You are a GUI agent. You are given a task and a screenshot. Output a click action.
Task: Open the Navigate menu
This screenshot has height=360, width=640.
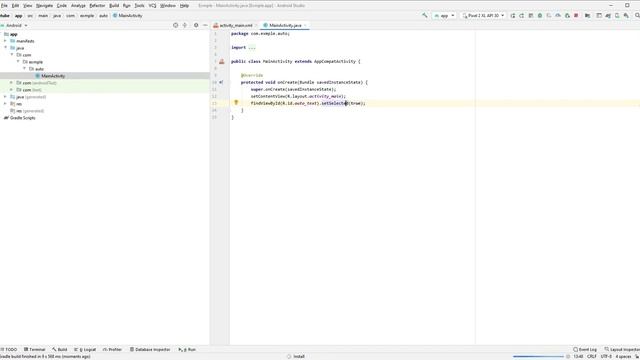click(x=44, y=6)
